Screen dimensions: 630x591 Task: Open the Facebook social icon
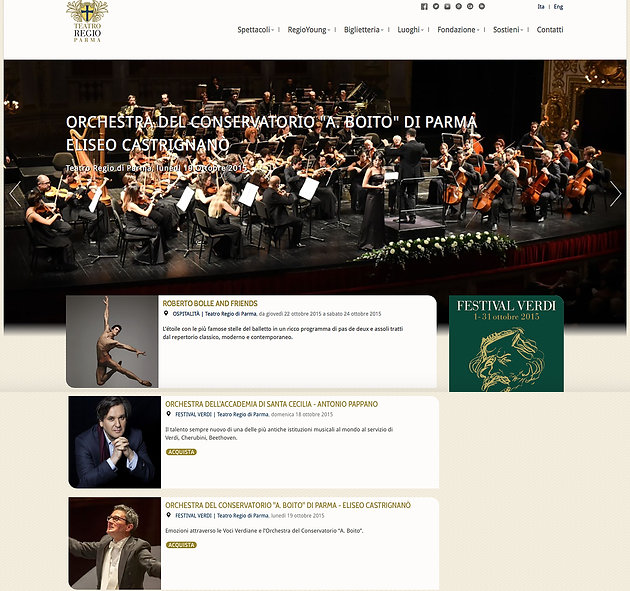click(424, 6)
